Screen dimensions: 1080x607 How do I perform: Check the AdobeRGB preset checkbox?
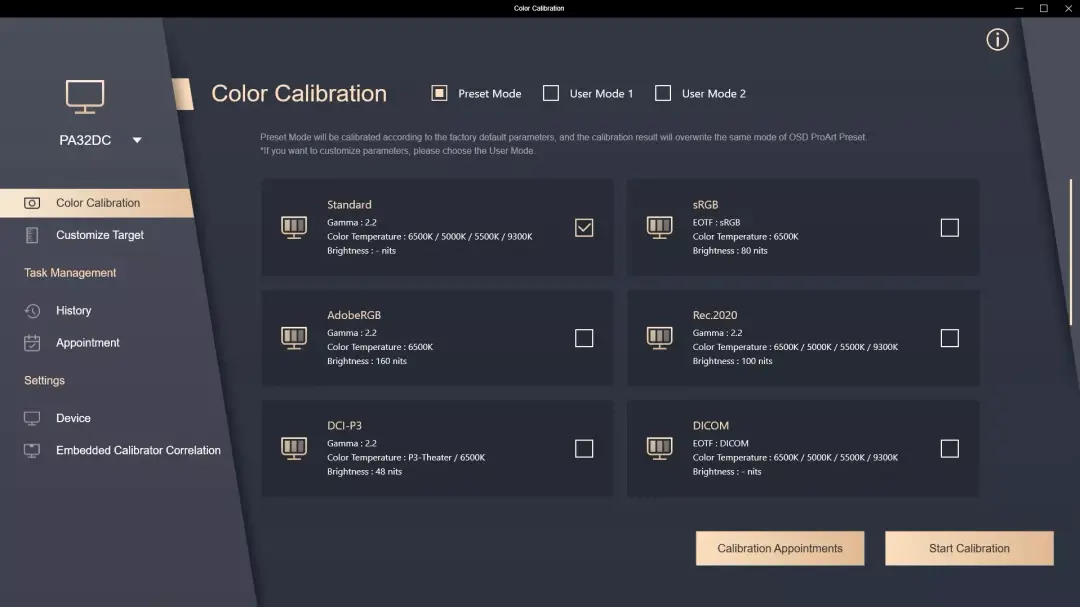click(584, 338)
